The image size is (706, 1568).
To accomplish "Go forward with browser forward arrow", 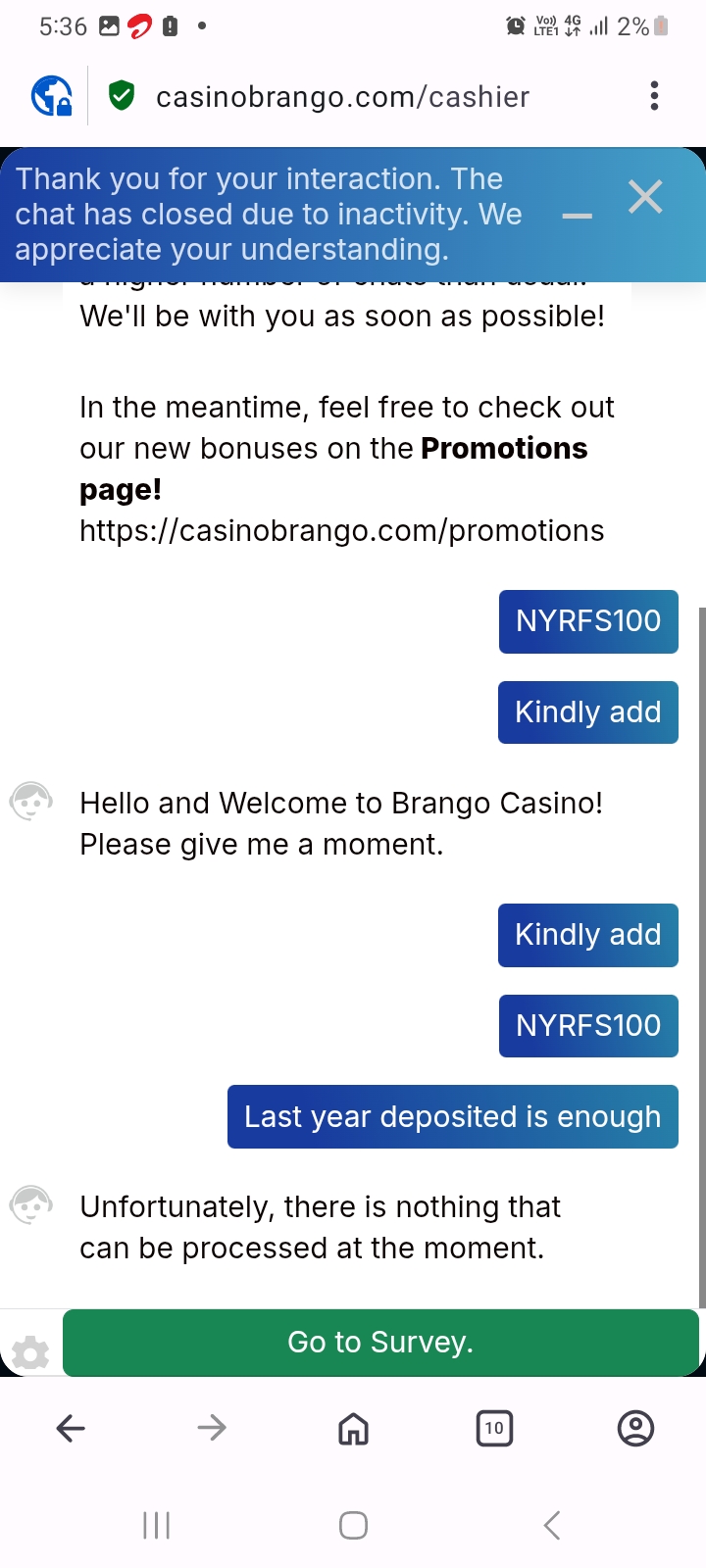I will pyautogui.click(x=212, y=1428).
